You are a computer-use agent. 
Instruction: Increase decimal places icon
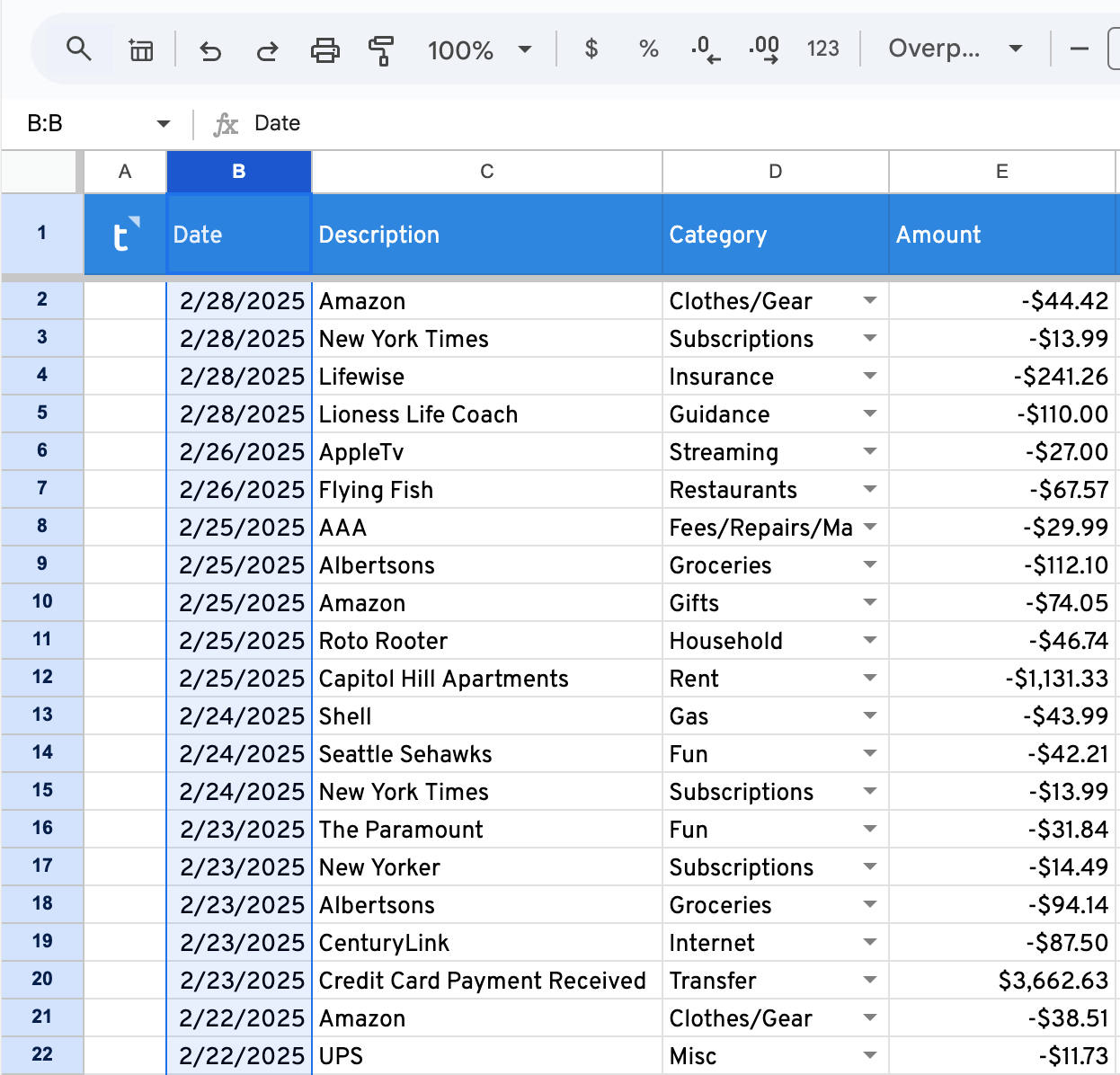click(764, 49)
